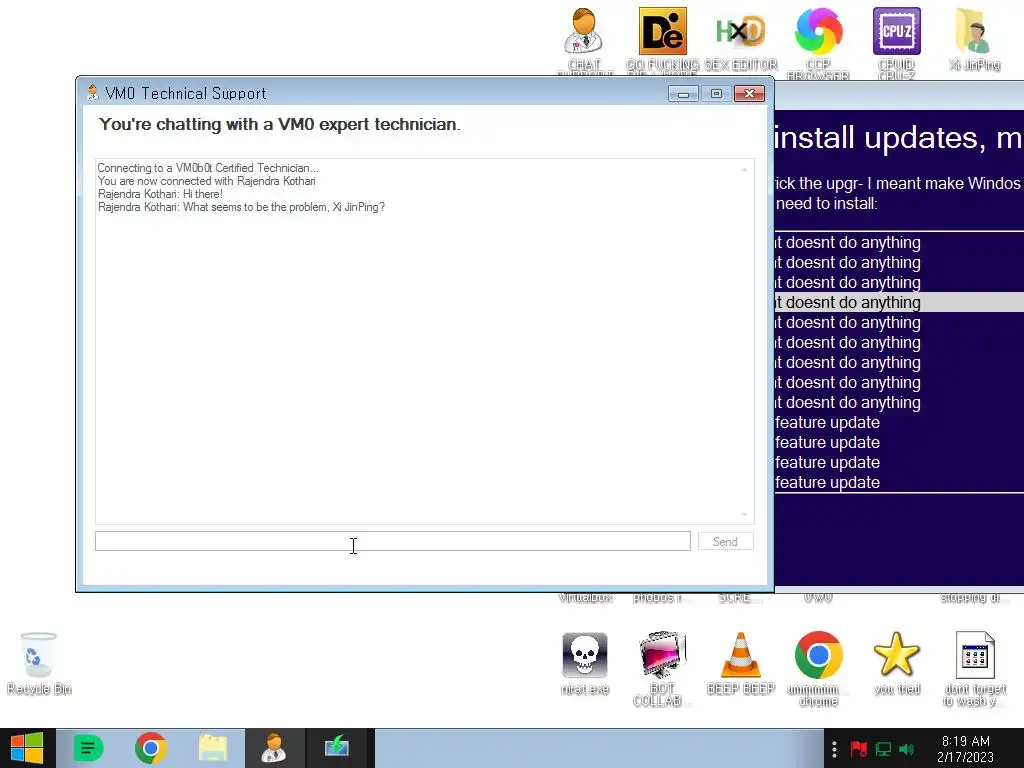Click the Windows Start button

(x=27, y=748)
